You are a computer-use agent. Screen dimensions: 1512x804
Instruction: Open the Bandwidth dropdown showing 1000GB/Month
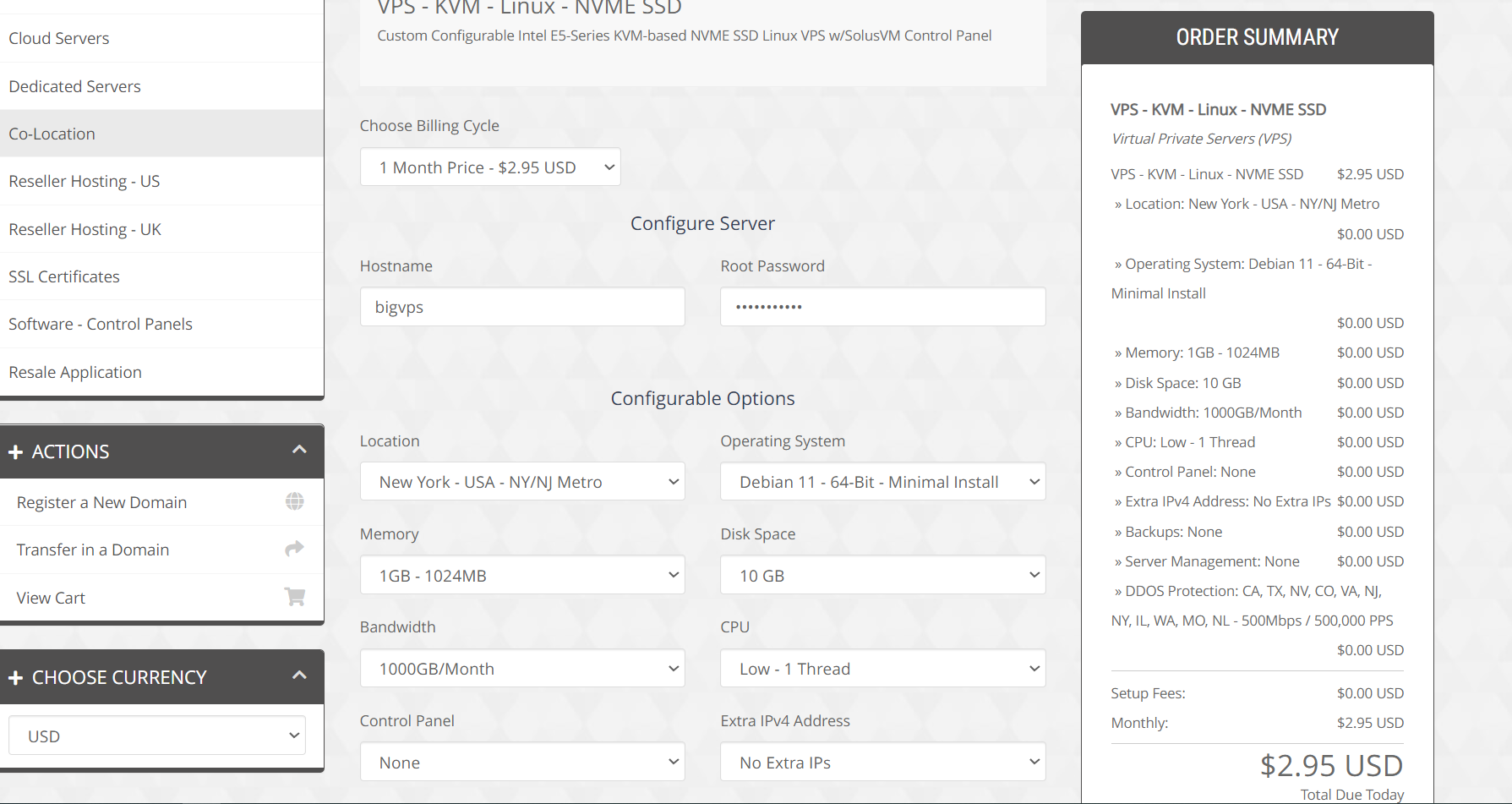click(x=522, y=669)
